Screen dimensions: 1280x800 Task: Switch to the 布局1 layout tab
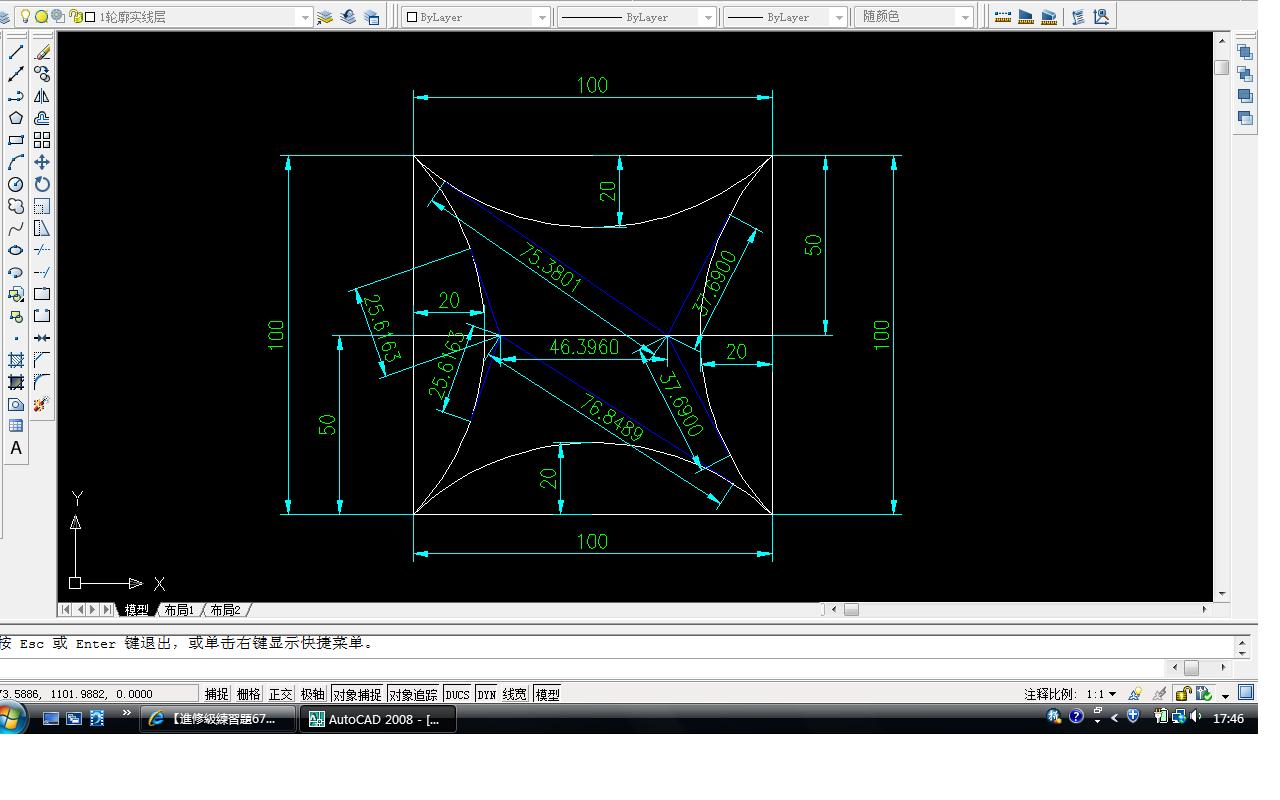[x=179, y=610]
